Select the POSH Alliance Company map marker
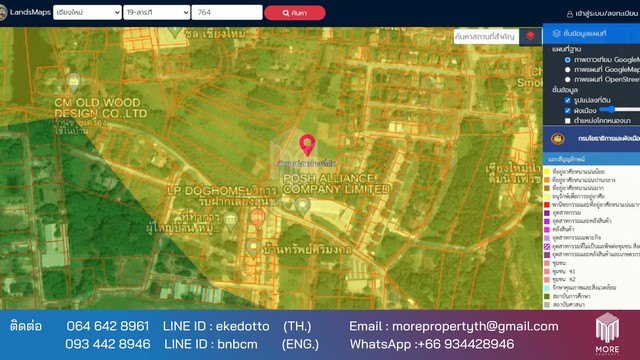 pyautogui.click(x=302, y=207)
